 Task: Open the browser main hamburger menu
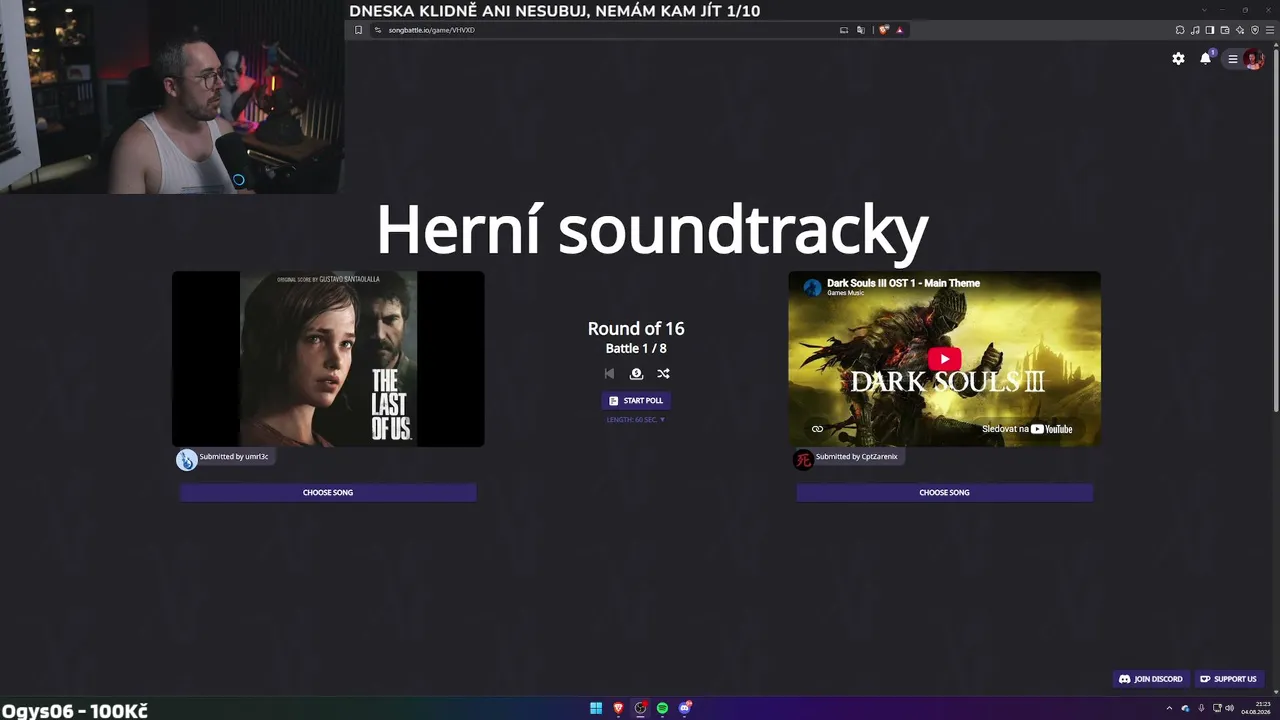pyautogui.click(x=1270, y=30)
